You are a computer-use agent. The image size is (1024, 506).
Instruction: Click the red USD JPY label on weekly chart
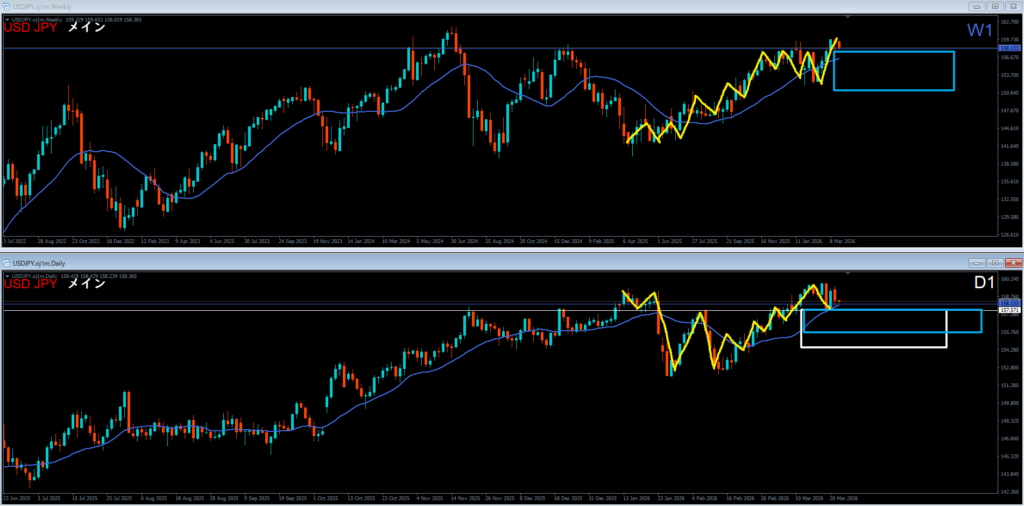pos(31,28)
